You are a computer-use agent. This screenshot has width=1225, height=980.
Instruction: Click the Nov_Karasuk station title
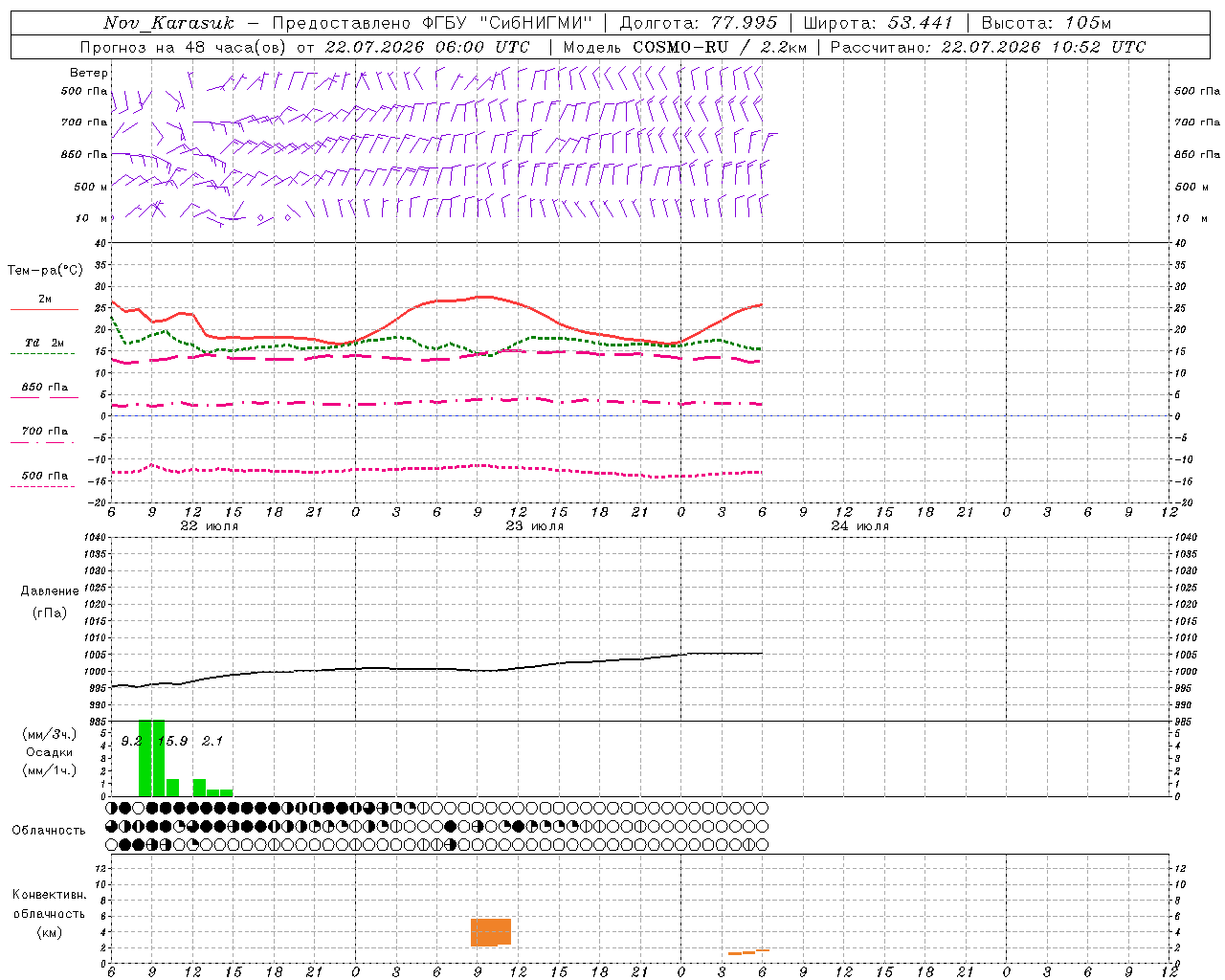click(167, 23)
